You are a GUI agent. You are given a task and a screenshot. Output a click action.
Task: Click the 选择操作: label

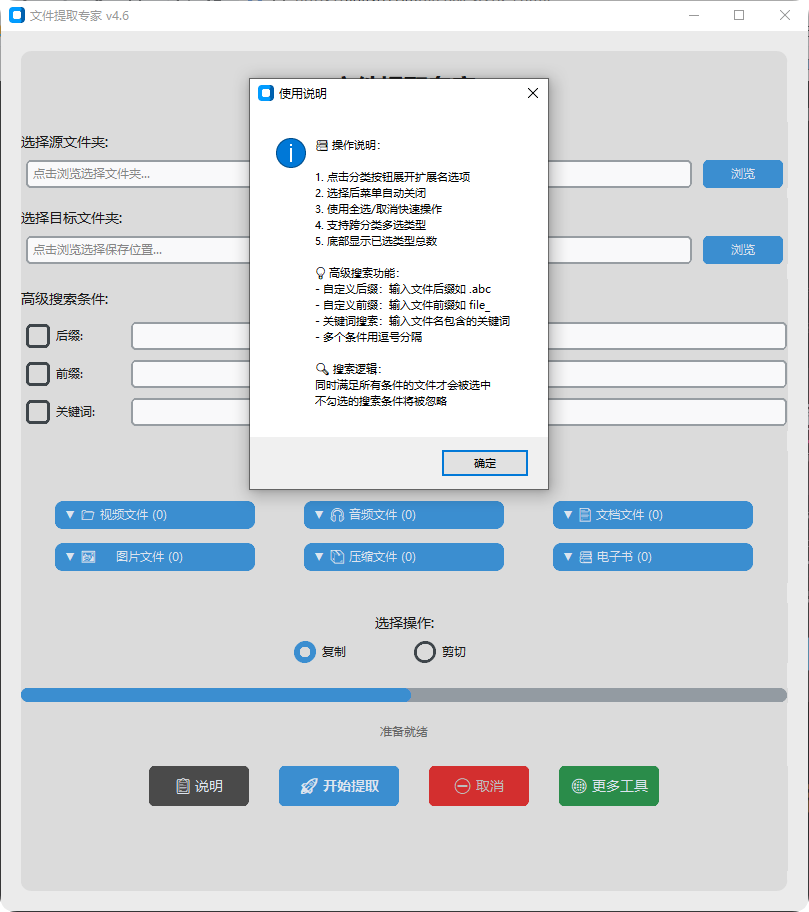(404, 624)
